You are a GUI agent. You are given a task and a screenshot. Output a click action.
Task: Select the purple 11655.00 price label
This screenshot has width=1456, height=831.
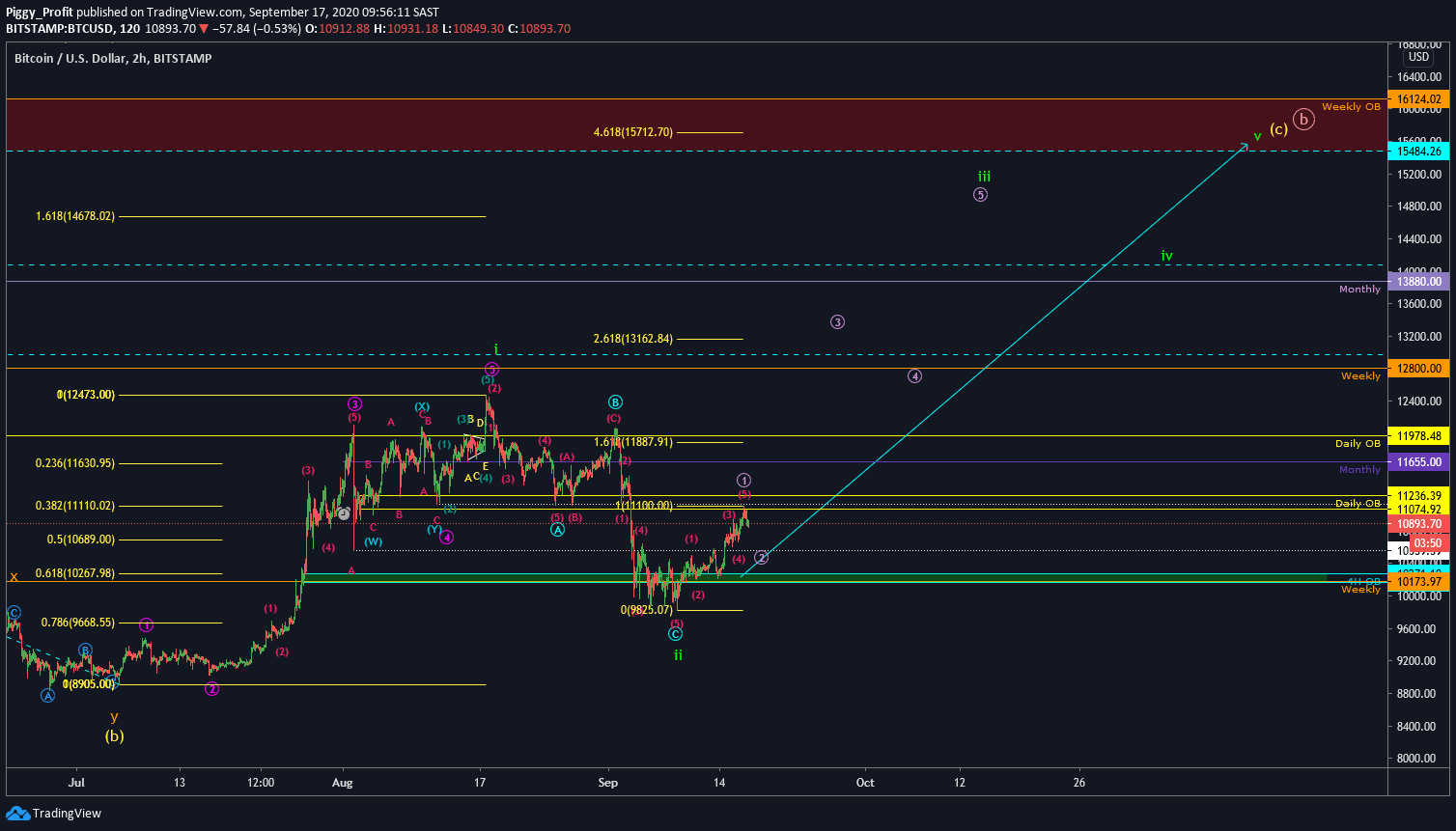(1418, 462)
